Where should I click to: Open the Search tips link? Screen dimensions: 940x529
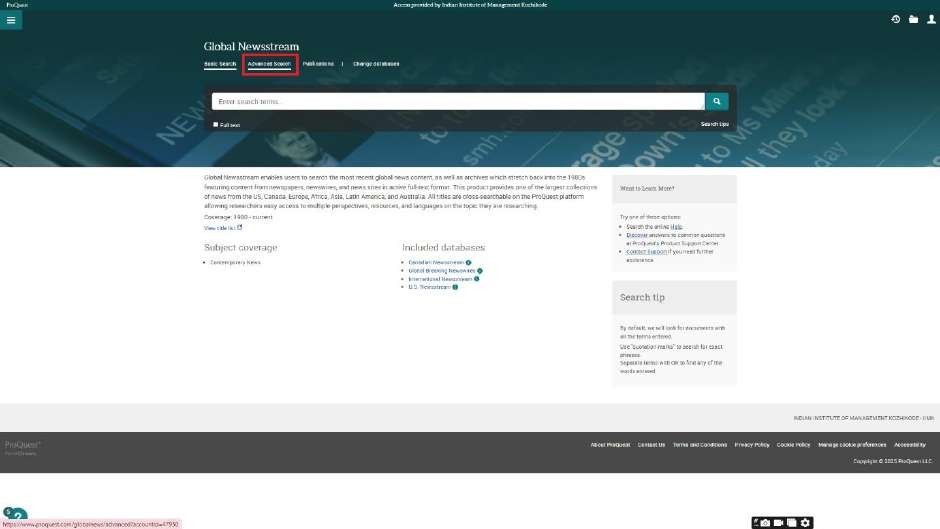click(x=714, y=124)
